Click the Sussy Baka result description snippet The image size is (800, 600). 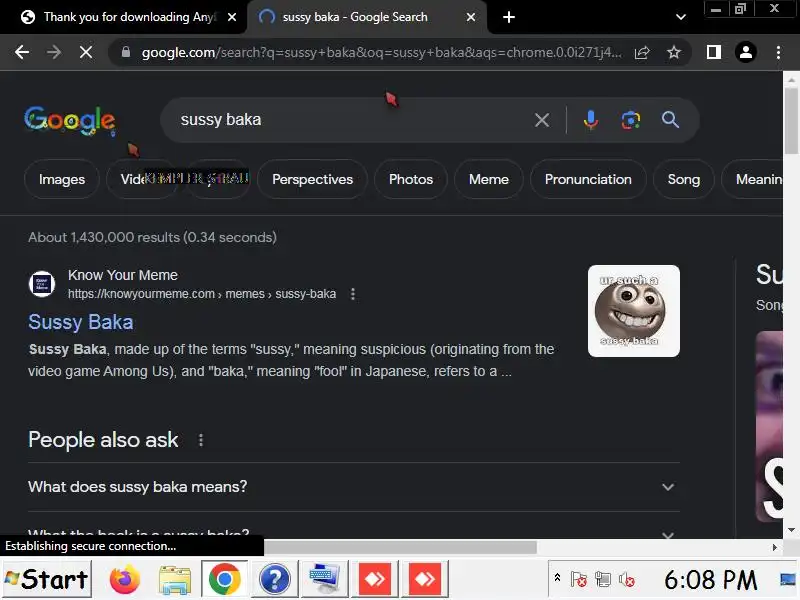(x=291, y=360)
